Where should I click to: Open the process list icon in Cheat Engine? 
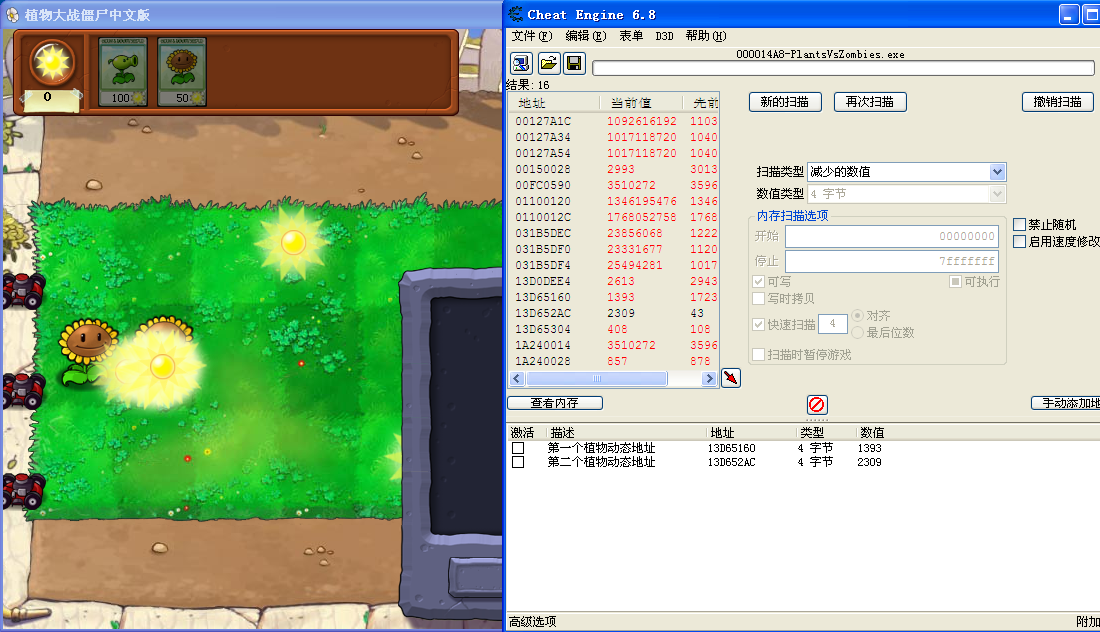(521, 64)
